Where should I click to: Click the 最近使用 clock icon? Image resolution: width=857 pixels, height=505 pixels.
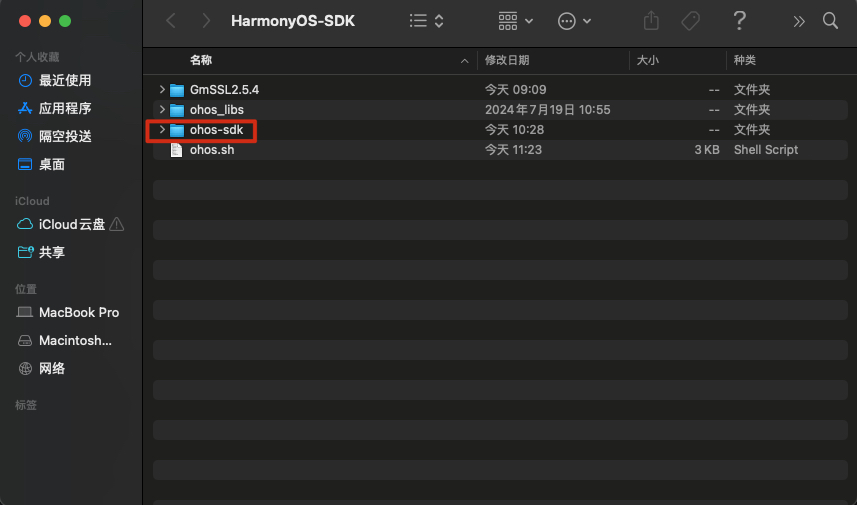(x=25, y=80)
